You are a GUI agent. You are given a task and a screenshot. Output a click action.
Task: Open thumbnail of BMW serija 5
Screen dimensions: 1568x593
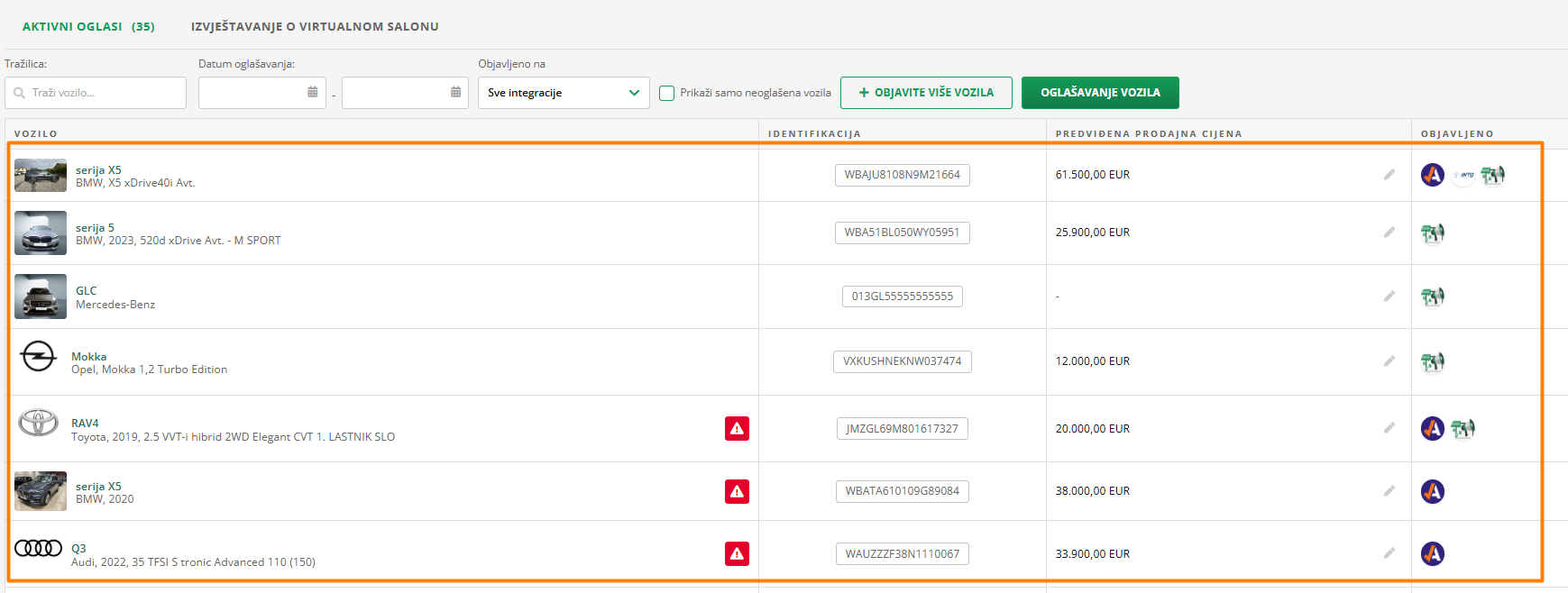point(41,233)
